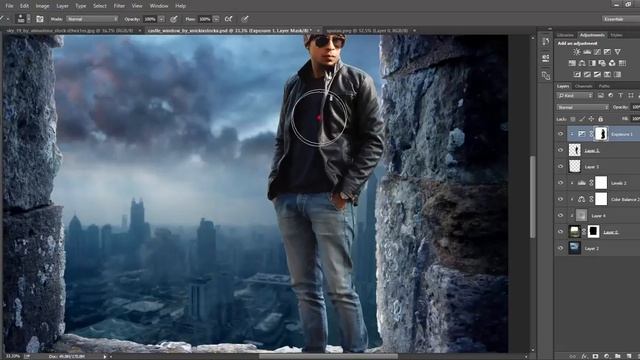Add an Exposure adjustment from Adjustments panel

click(607, 52)
